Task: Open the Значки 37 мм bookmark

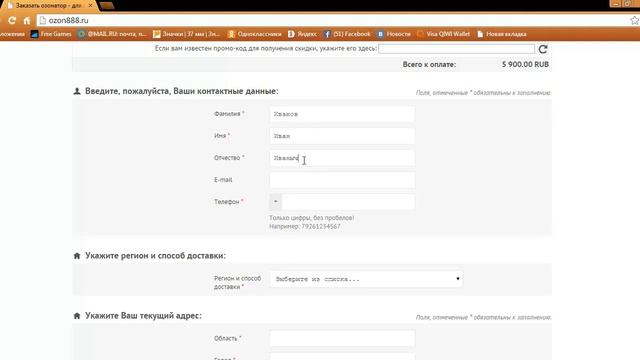Action: point(187,34)
